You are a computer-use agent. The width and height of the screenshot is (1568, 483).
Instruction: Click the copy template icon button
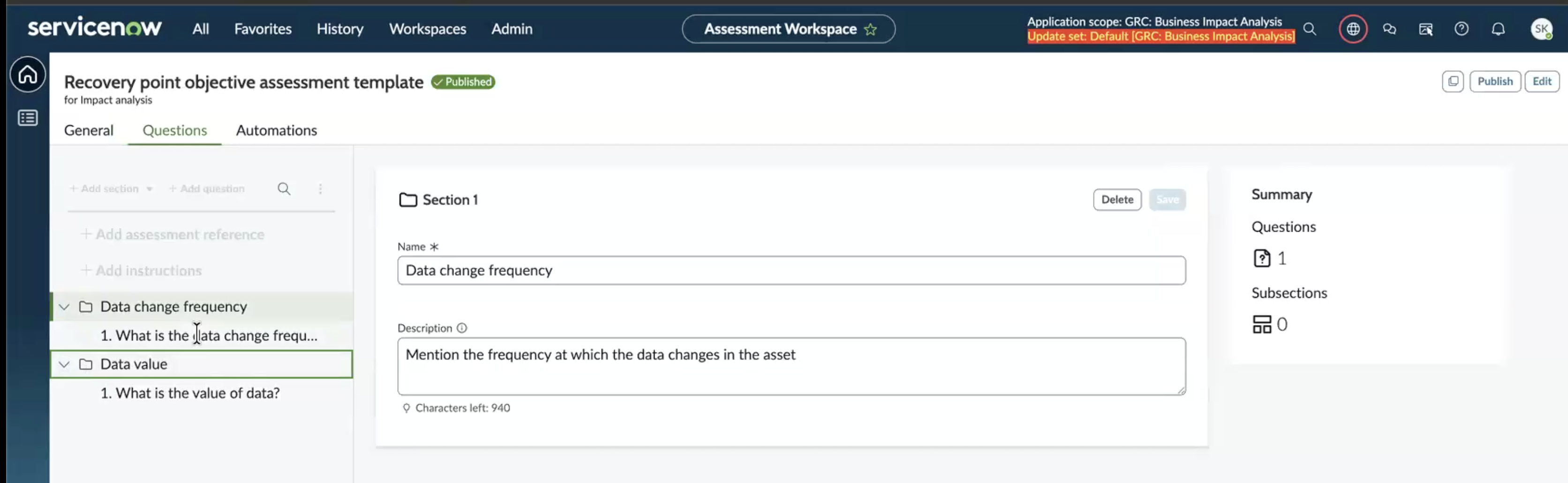click(1452, 82)
